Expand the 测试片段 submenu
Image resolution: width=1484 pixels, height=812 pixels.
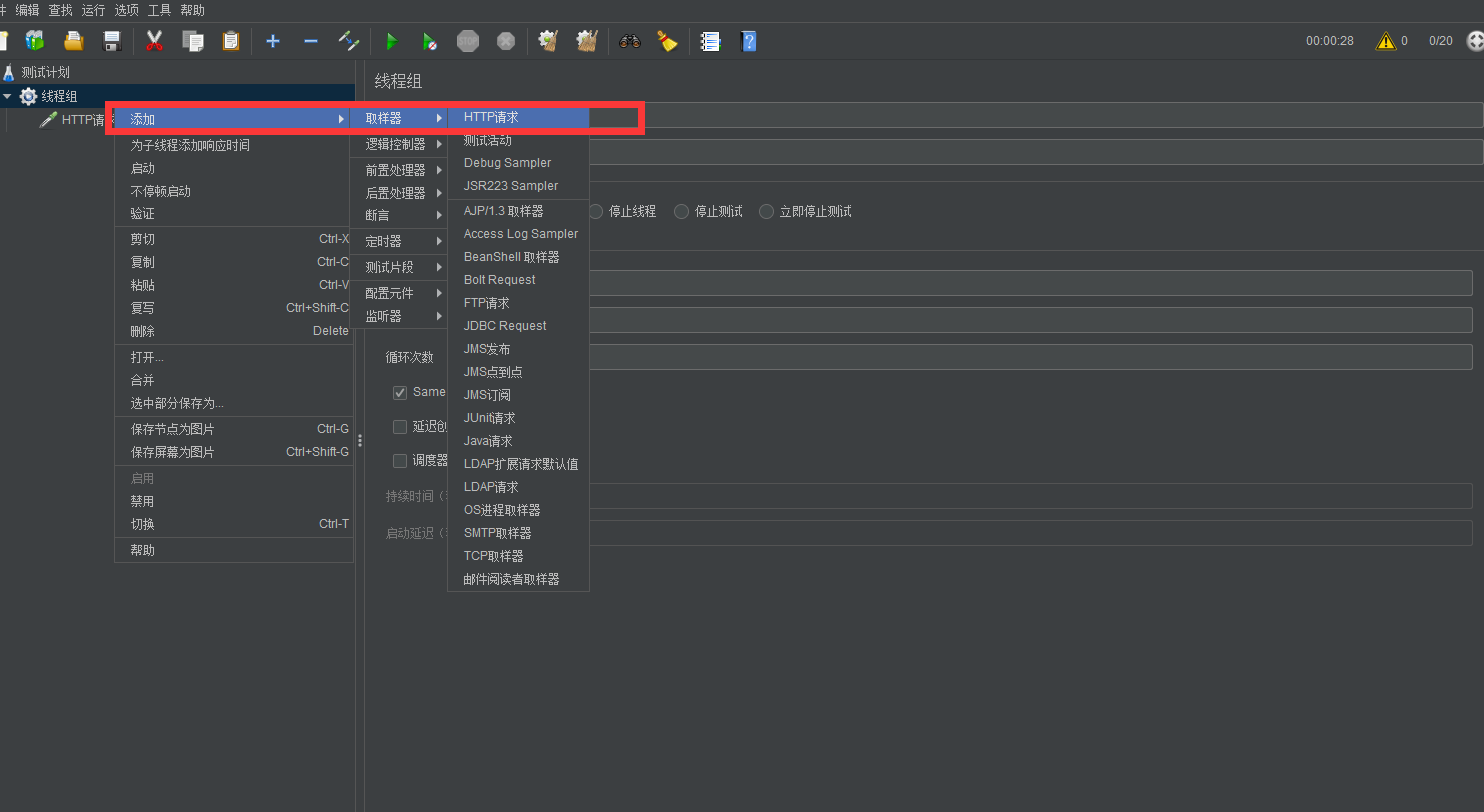tap(399, 267)
